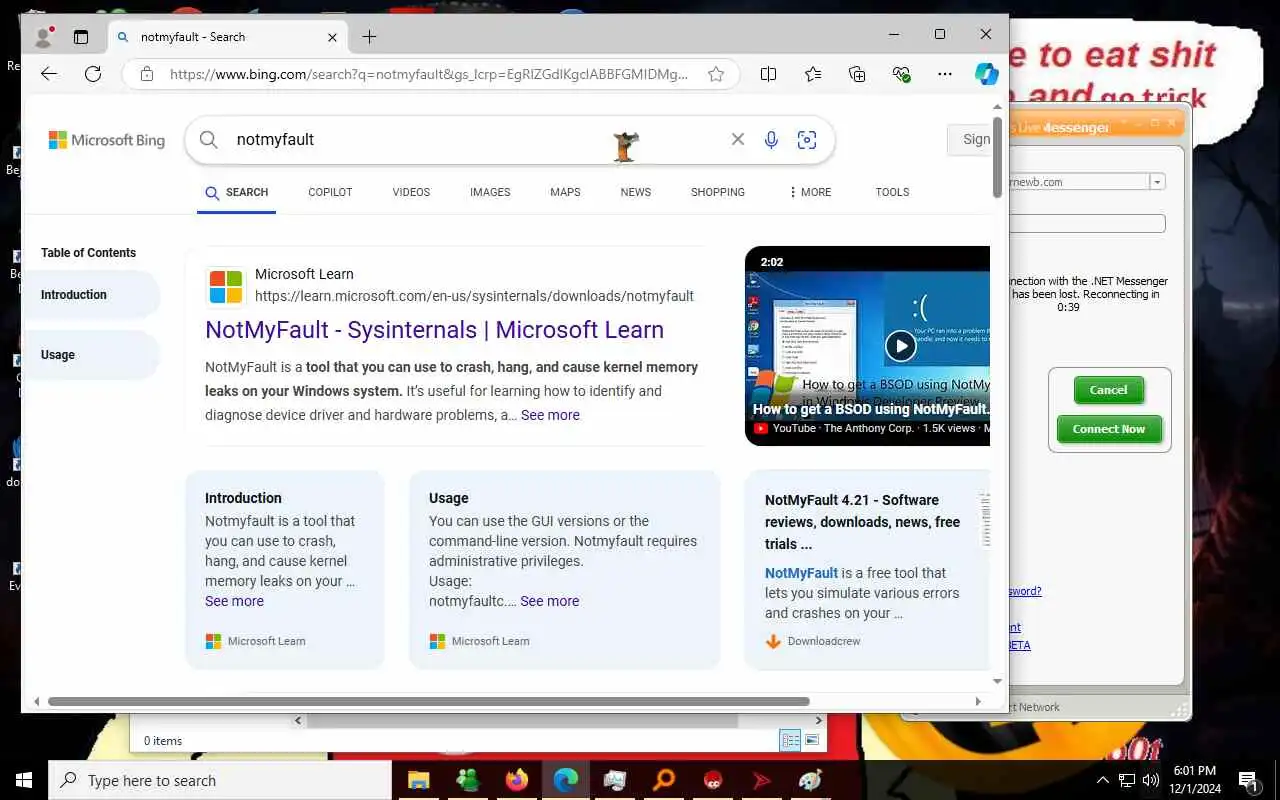1280x800 pixels.
Task: Go to Microsoft Bing home logo
Action: pos(107,140)
